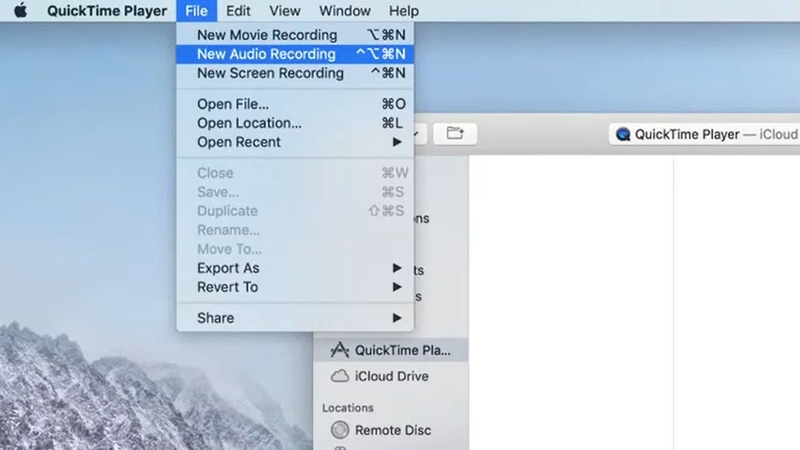This screenshot has width=800, height=450.
Task: Select Remote Disc under Locations
Action: [391, 430]
